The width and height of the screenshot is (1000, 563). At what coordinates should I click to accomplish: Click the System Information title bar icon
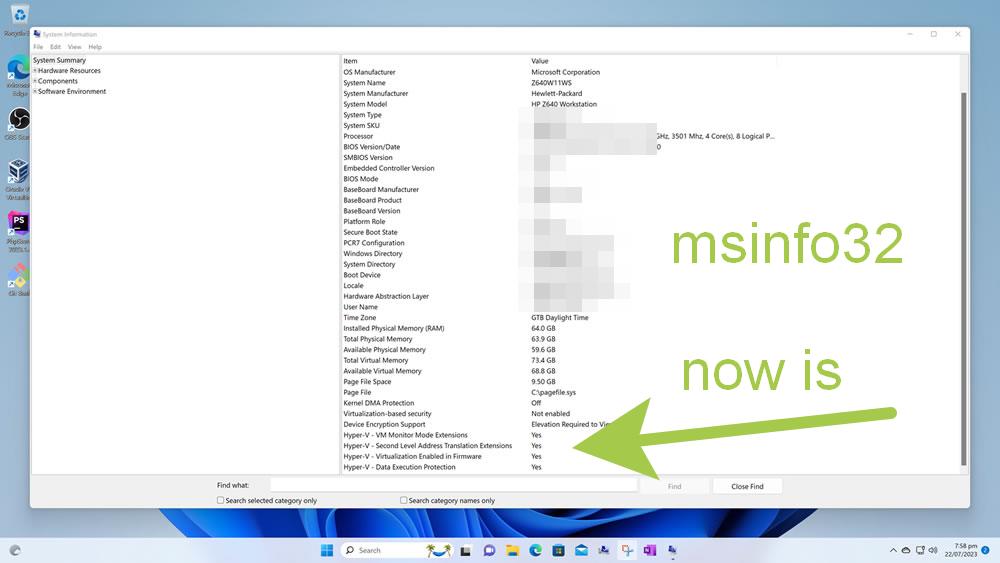coord(37,34)
